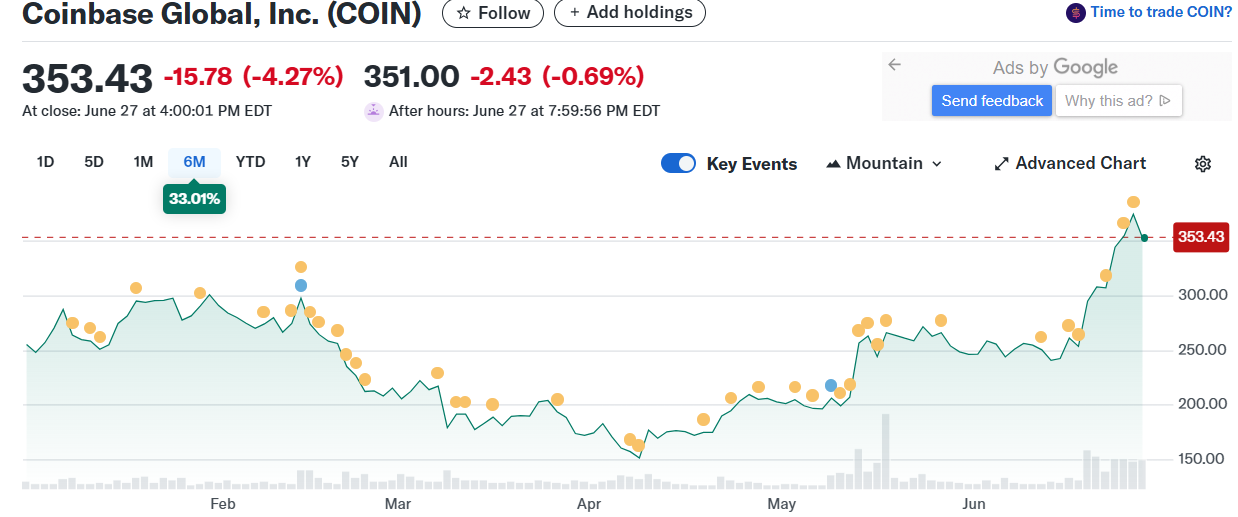Select the 5Y range tab
This screenshot has width=1238, height=517.
point(349,162)
